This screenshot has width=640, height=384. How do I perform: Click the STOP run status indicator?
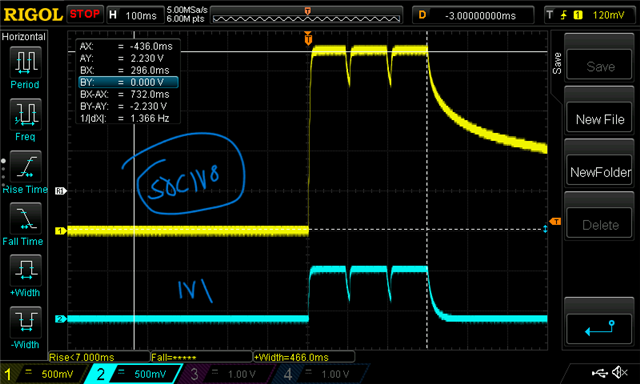84,14
